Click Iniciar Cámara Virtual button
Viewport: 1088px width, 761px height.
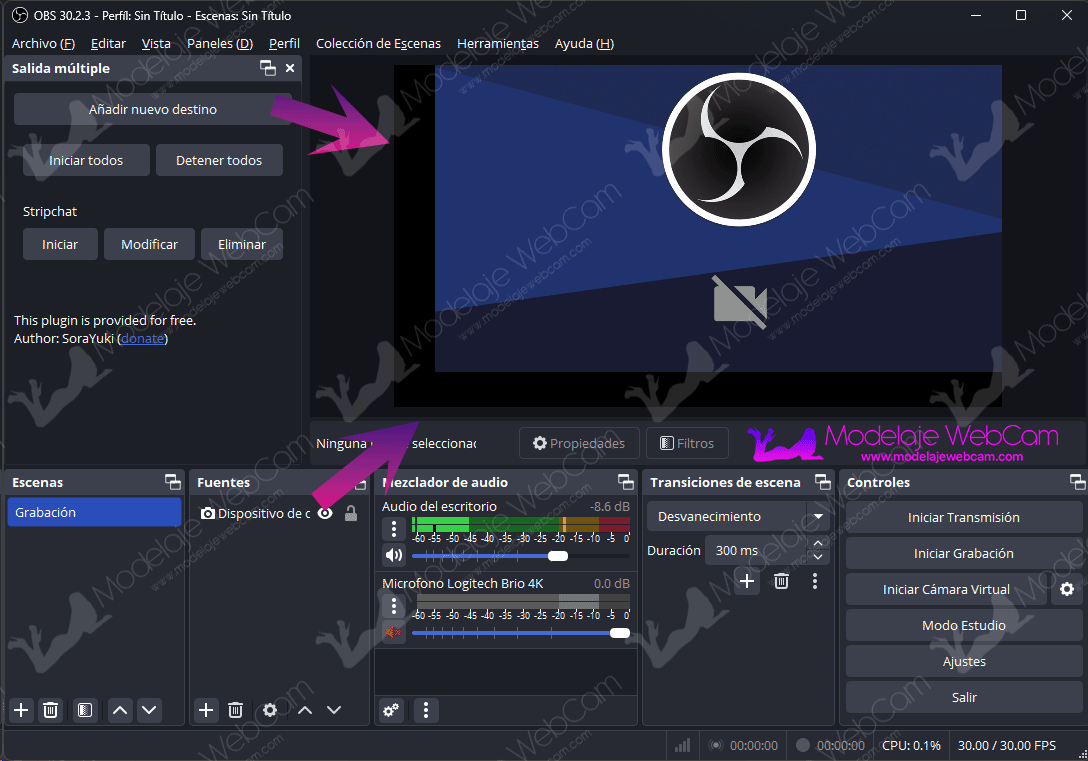click(946, 590)
